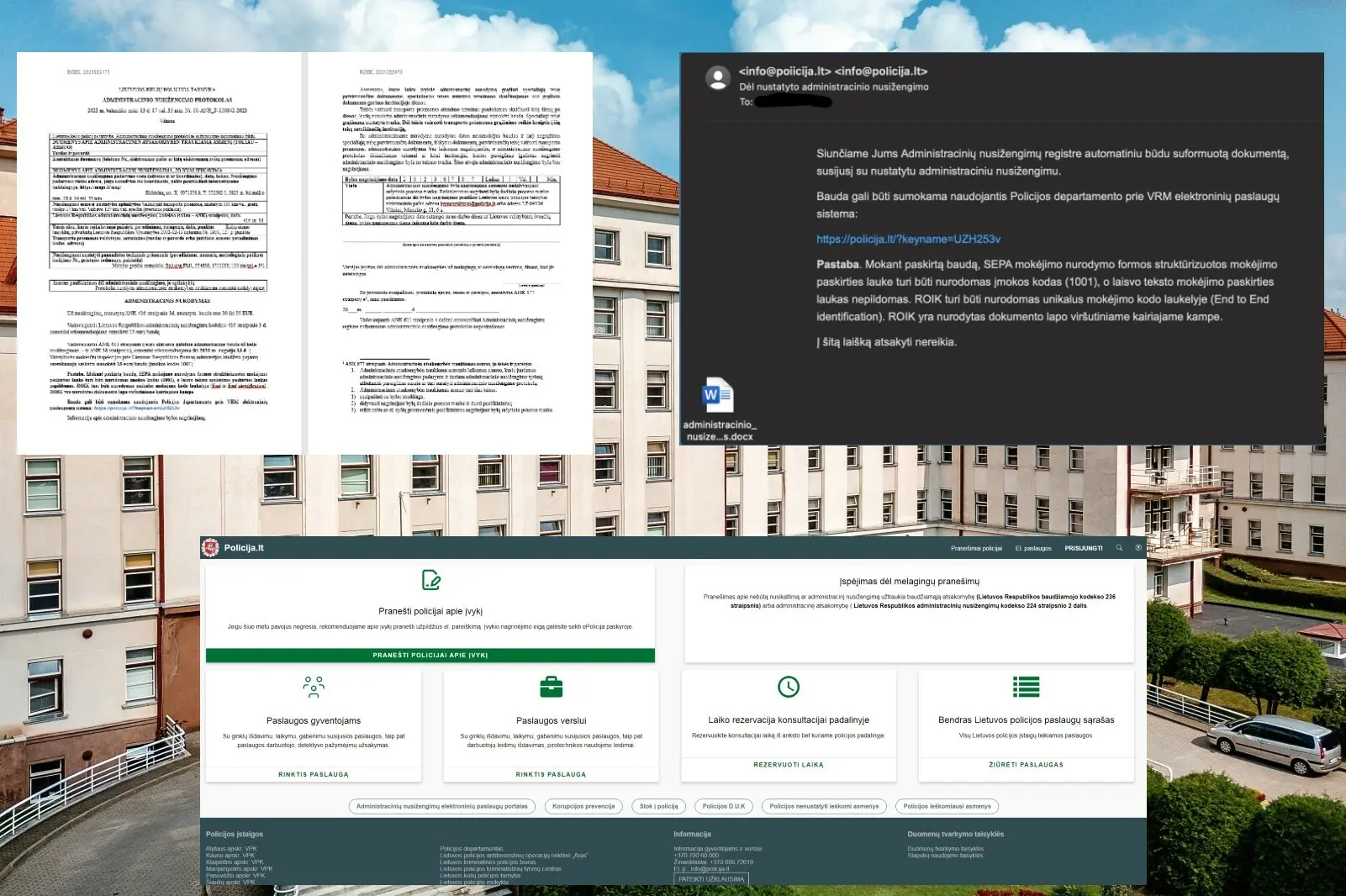Open El. paslaugos in the header menu
This screenshot has height=896, width=1346.
[1033, 548]
